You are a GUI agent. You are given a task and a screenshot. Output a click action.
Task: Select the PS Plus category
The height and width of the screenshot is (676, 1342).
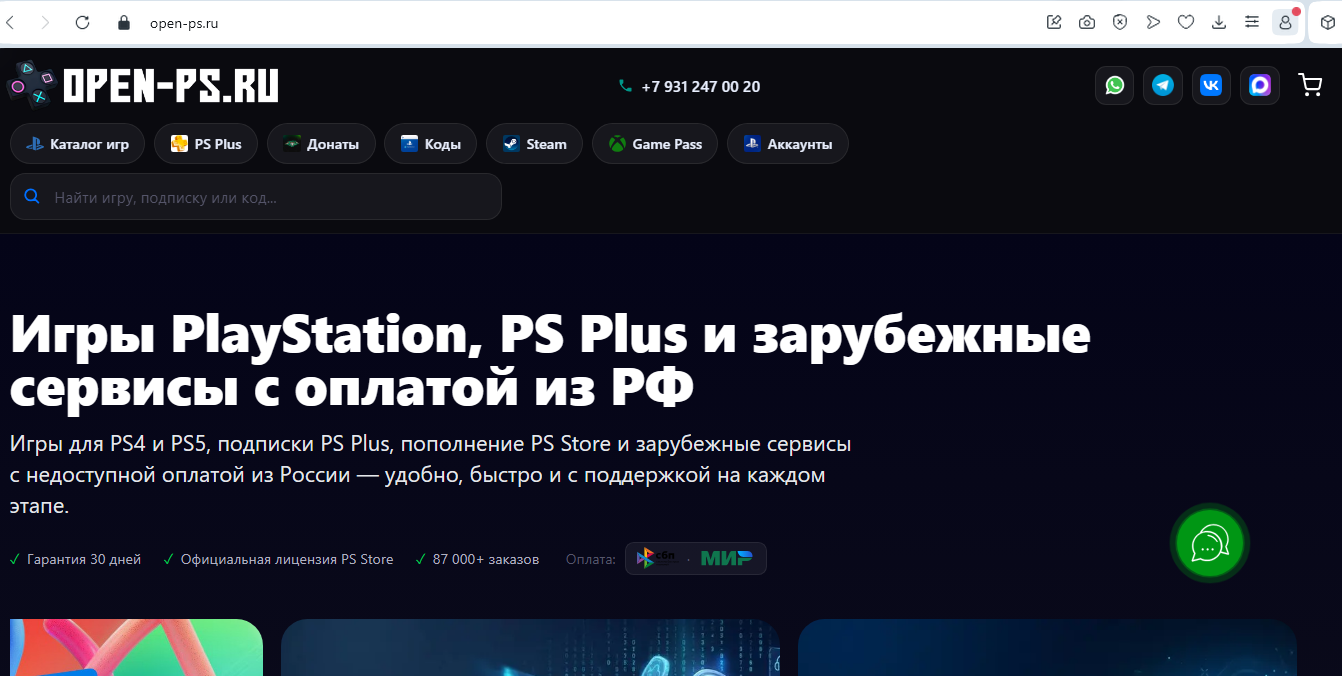click(206, 144)
